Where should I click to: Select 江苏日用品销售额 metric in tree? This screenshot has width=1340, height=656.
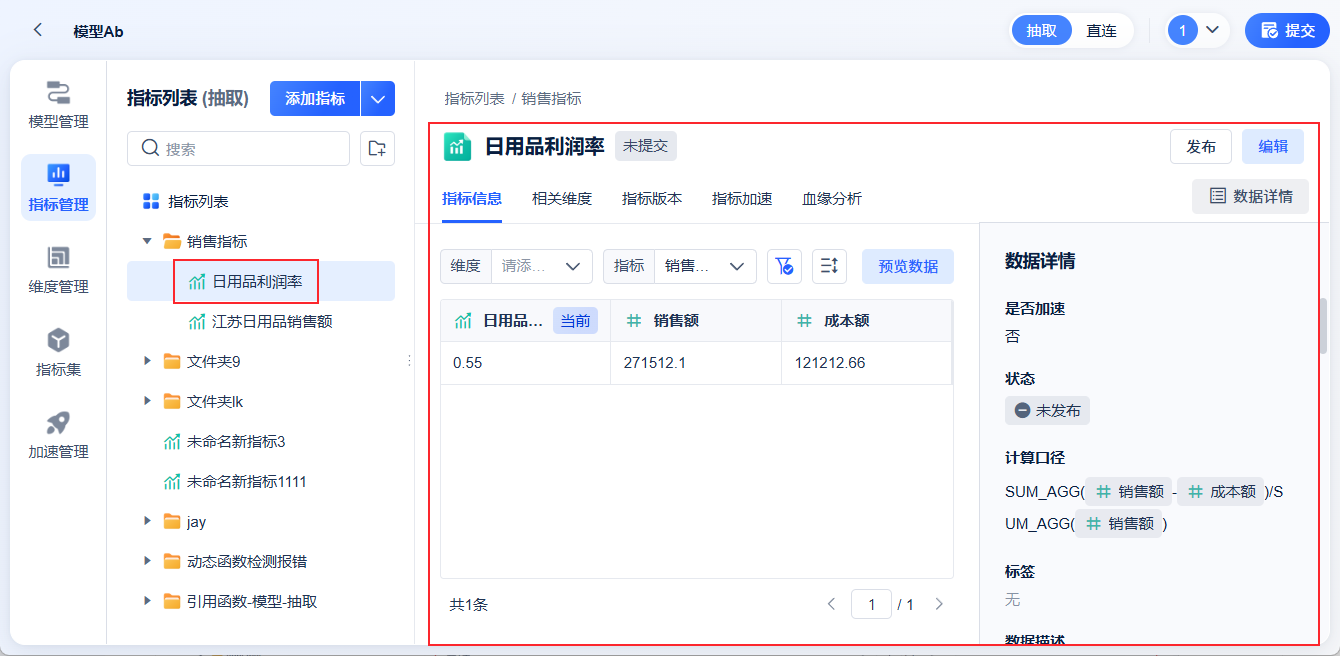click(x=260, y=321)
